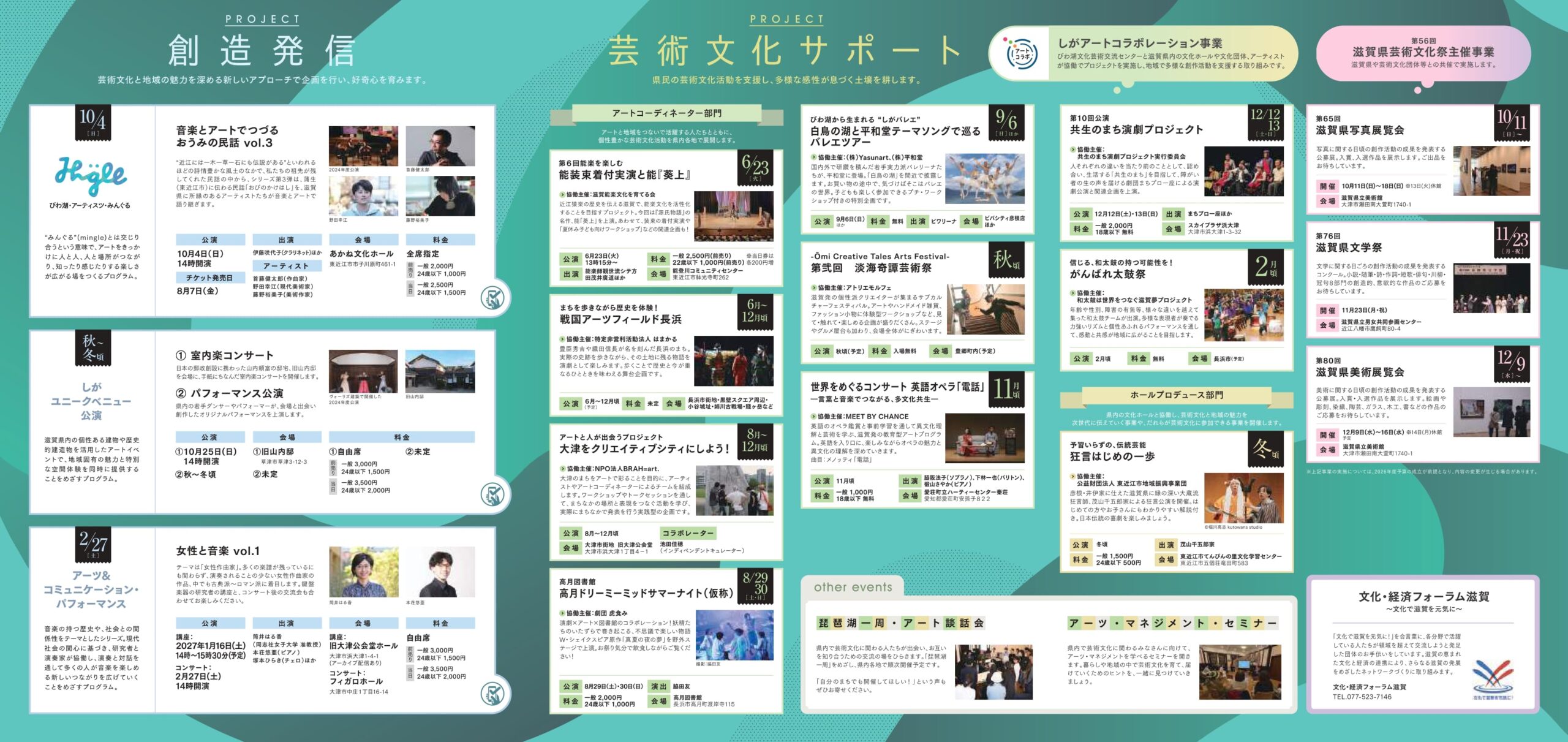Select the ホールプロデュース部門 section banner
The image size is (1568, 742).
tap(1176, 395)
